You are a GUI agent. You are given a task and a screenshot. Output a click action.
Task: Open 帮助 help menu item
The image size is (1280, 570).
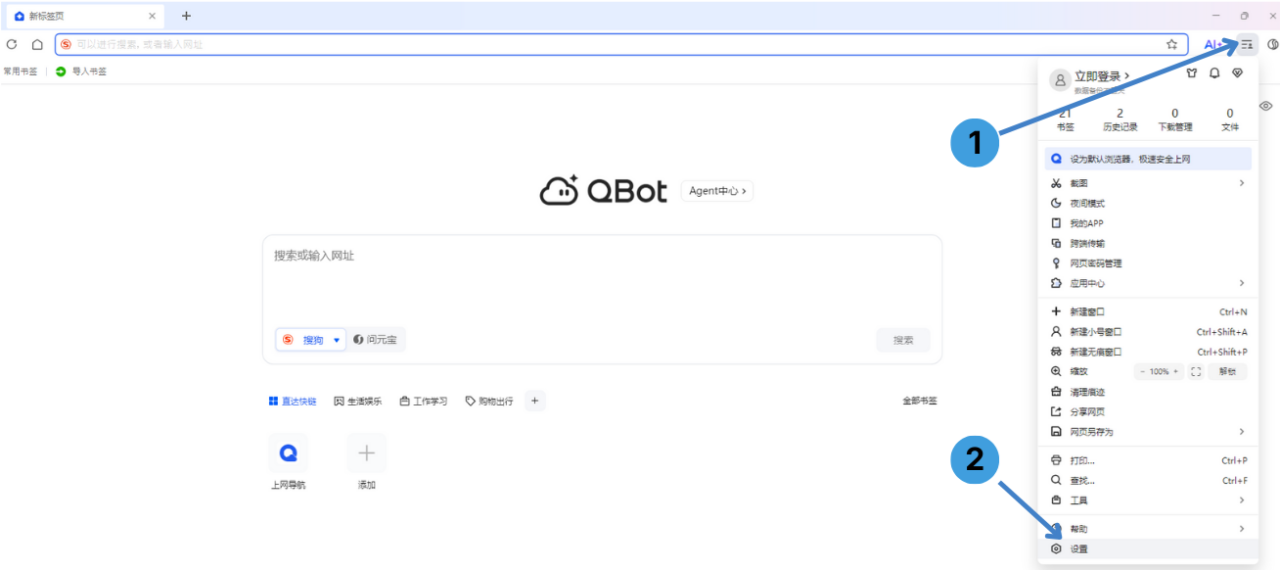click(x=1148, y=528)
